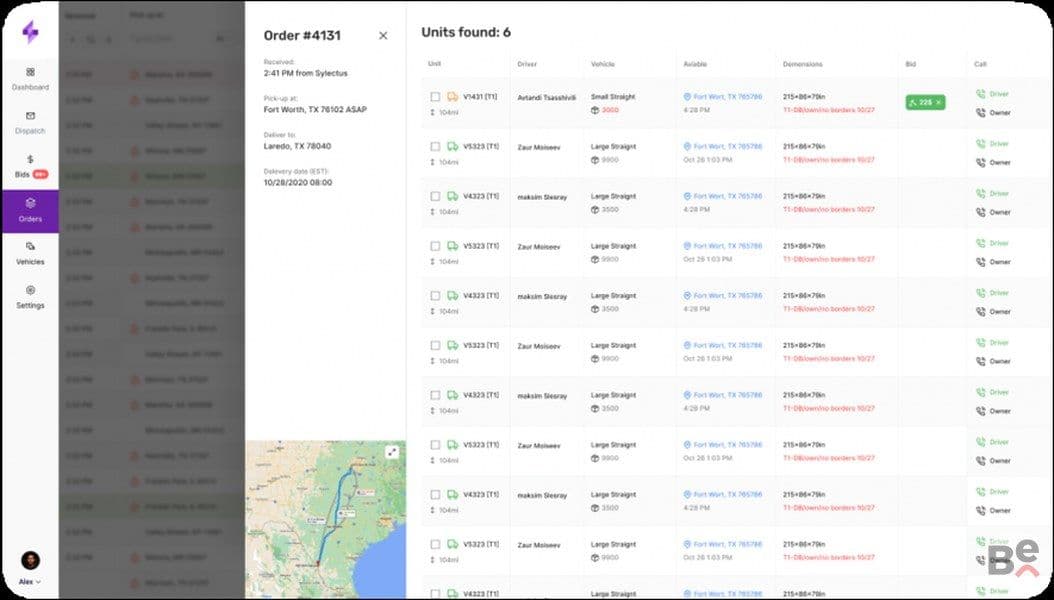Viewport: 1054px width, 600px height.
Task: Click the Demensions column header
Action: [x=803, y=65]
